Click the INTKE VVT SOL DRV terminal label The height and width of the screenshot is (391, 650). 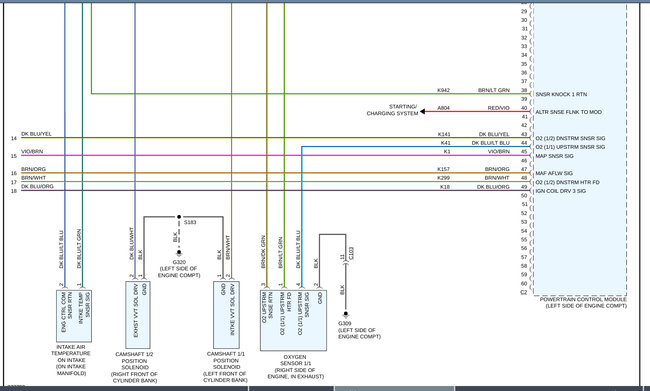[232, 310]
